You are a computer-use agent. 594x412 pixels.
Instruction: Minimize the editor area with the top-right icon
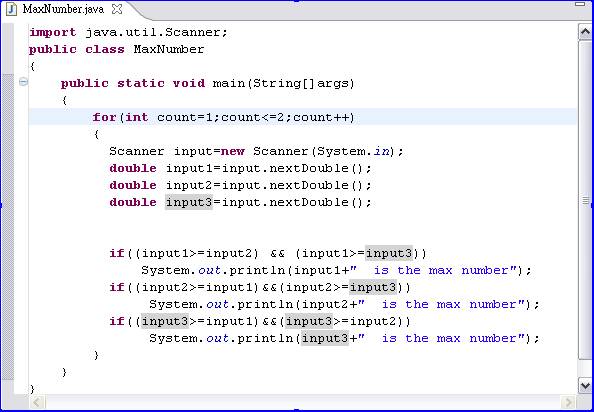pyautogui.click(x=580, y=4)
